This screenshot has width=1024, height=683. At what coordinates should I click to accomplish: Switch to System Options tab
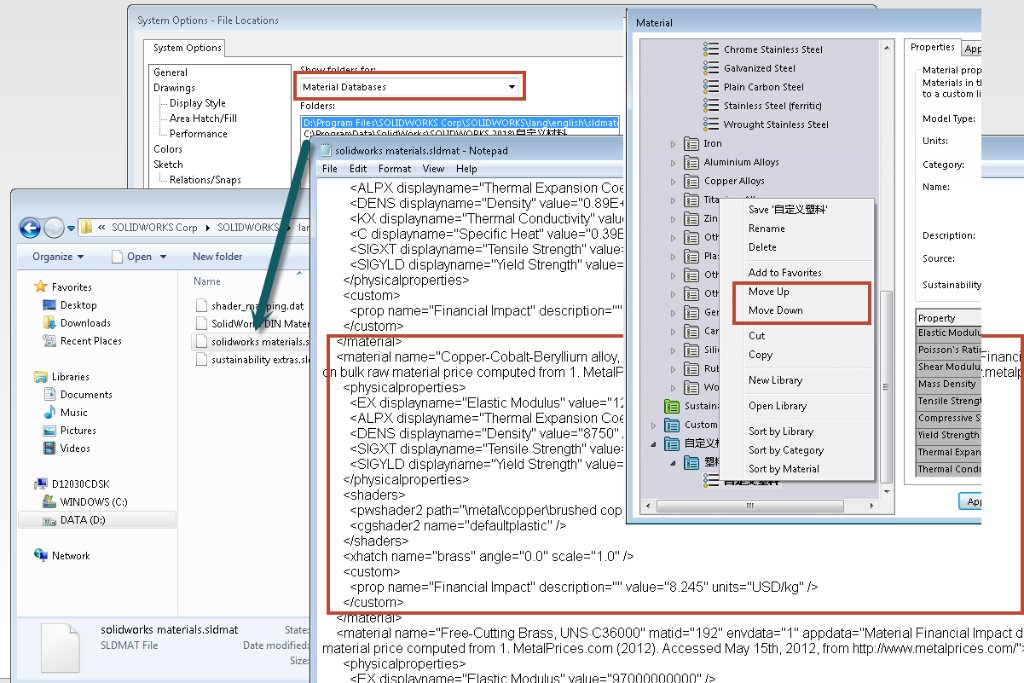187,48
